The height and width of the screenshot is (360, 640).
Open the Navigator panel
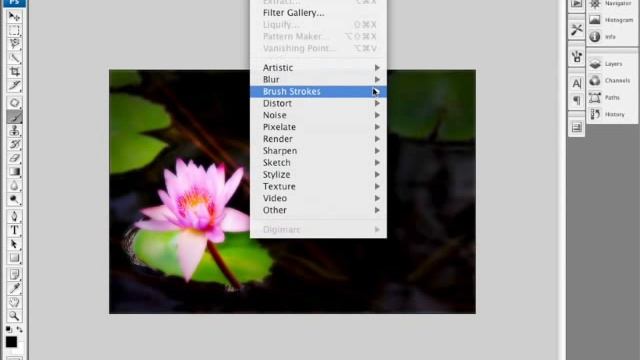tap(611, 4)
